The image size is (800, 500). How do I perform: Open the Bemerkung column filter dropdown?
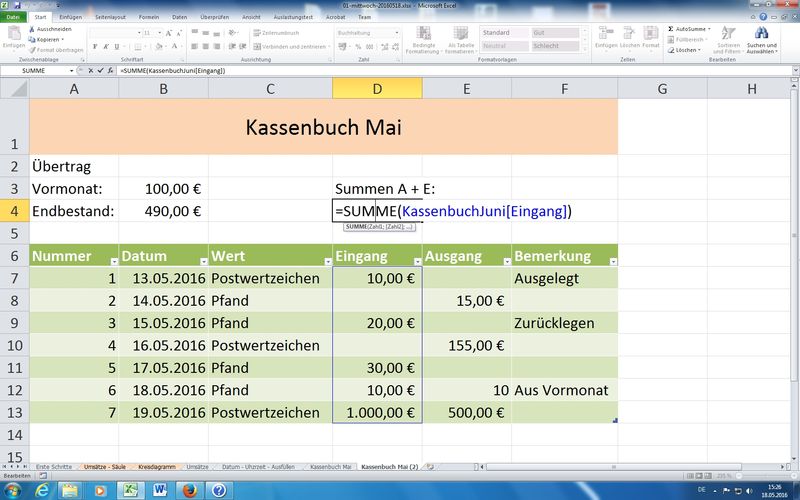(613, 261)
